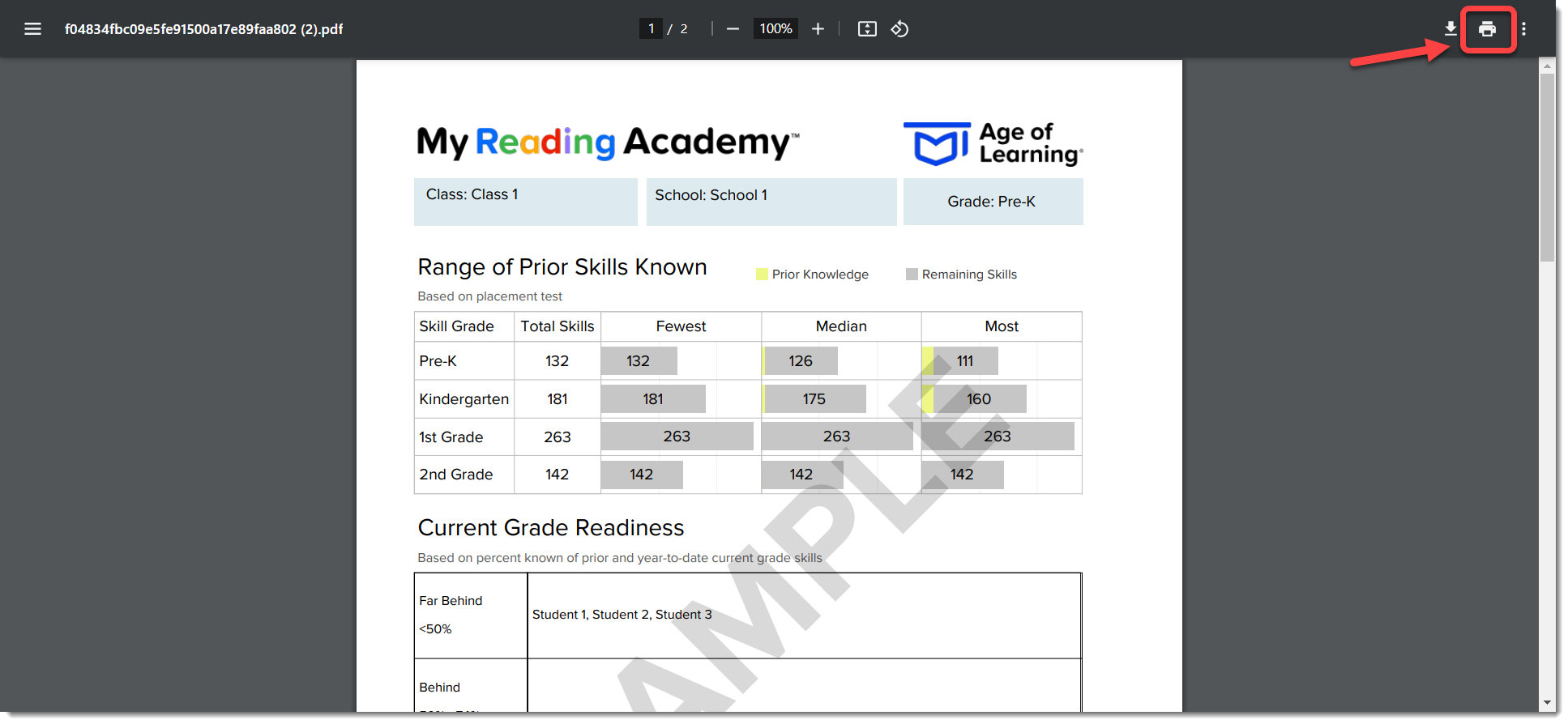Click the Pre-K Most bar showing 111
The image size is (1568, 724).
tap(960, 361)
